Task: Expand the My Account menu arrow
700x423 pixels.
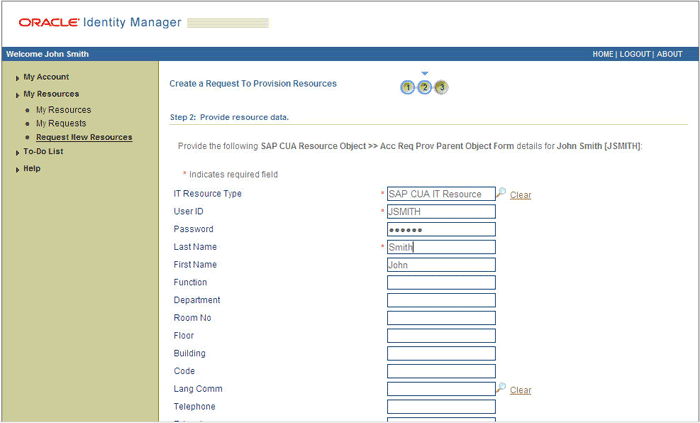Action: (x=17, y=78)
